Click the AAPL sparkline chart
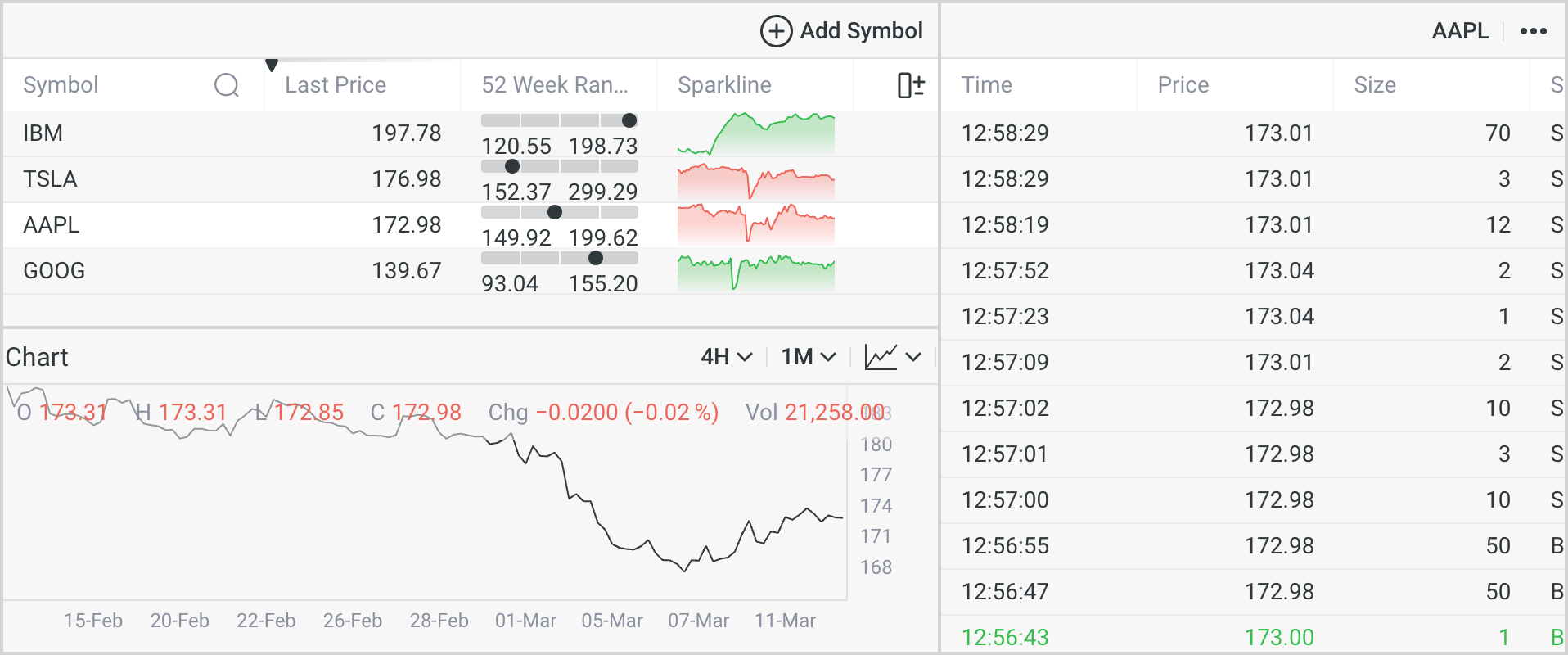This screenshot has width=1568, height=655. [x=756, y=225]
